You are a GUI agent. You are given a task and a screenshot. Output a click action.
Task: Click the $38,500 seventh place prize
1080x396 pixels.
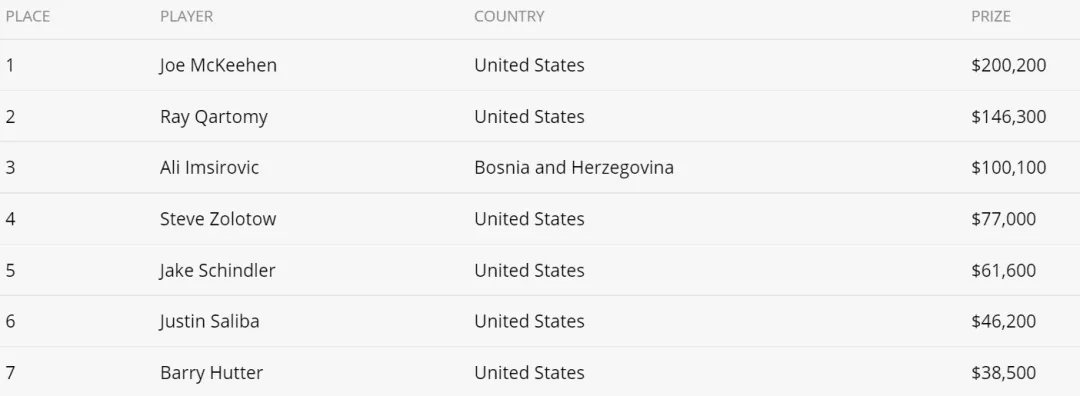[1004, 373]
